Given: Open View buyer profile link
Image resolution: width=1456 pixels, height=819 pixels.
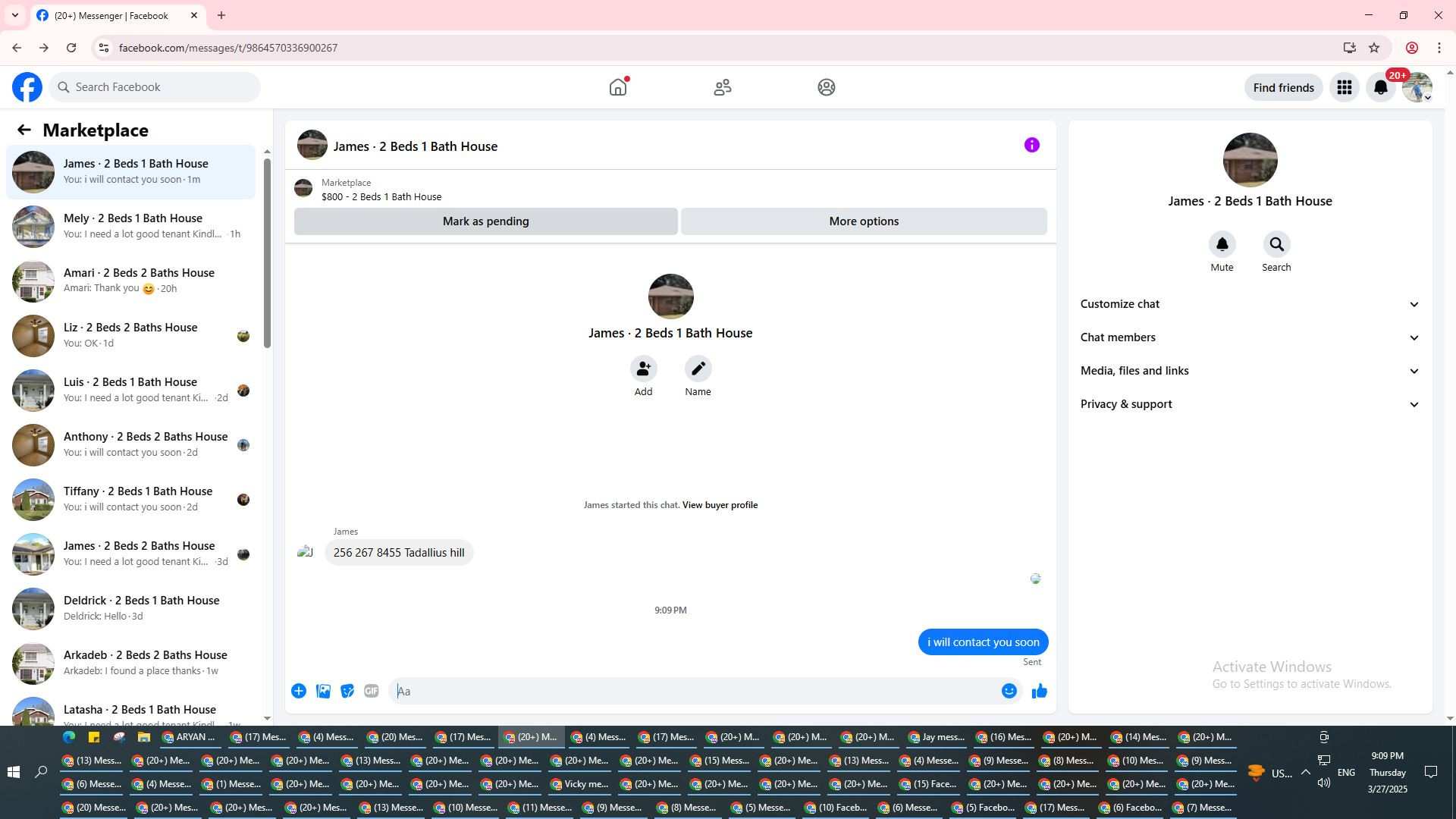Looking at the screenshot, I should (x=720, y=505).
